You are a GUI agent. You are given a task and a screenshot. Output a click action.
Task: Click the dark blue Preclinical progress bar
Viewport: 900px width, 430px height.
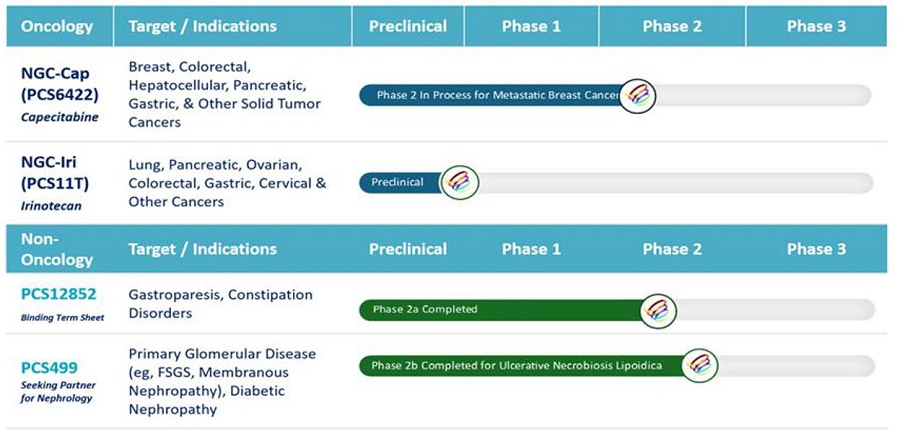tap(400, 182)
